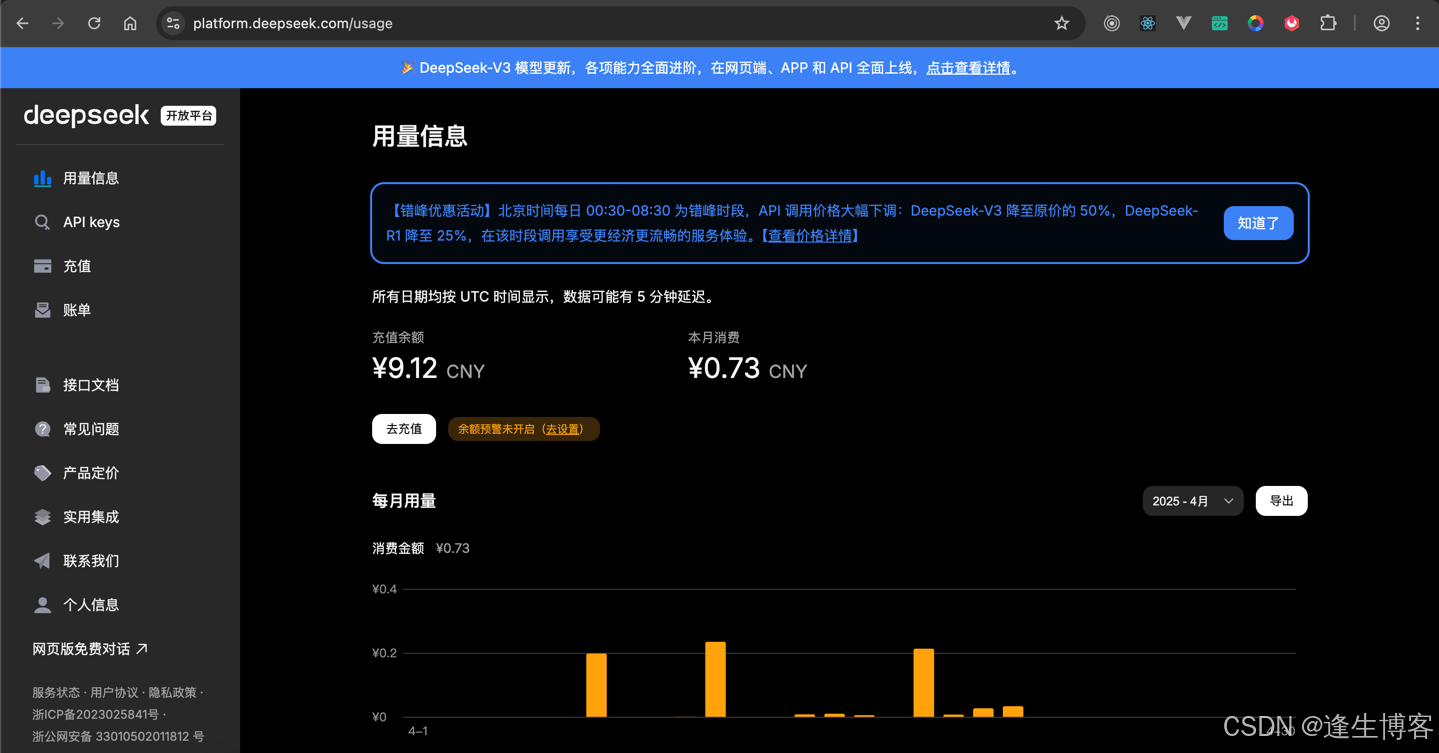Screen dimensions: 1439x753
Task: Click the 去充值 button
Action: coord(404,429)
